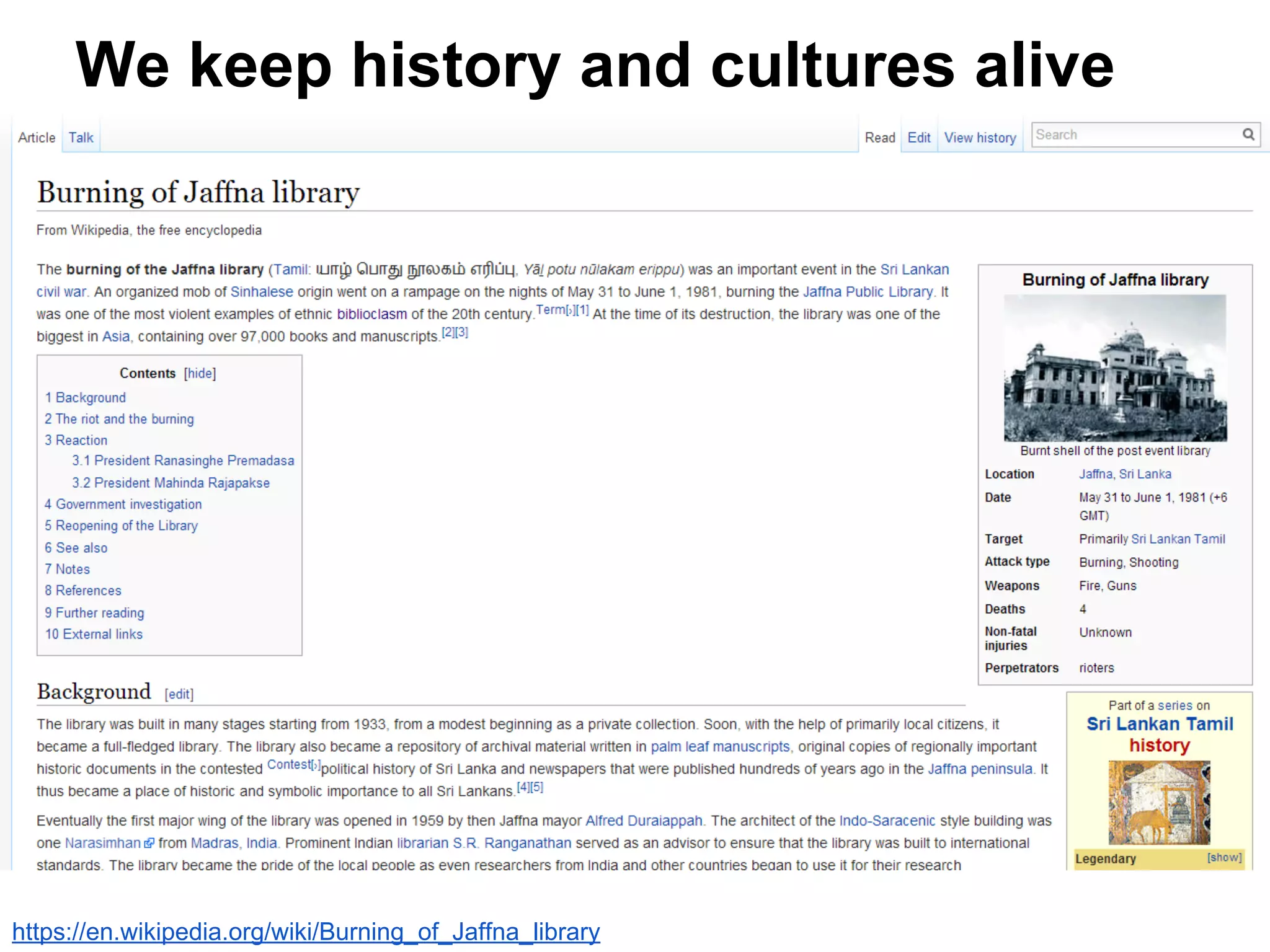Viewport: 1270px width, 952px height.
Task: Open the S.R. Ranganathan link
Action: click(x=512, y=843)
